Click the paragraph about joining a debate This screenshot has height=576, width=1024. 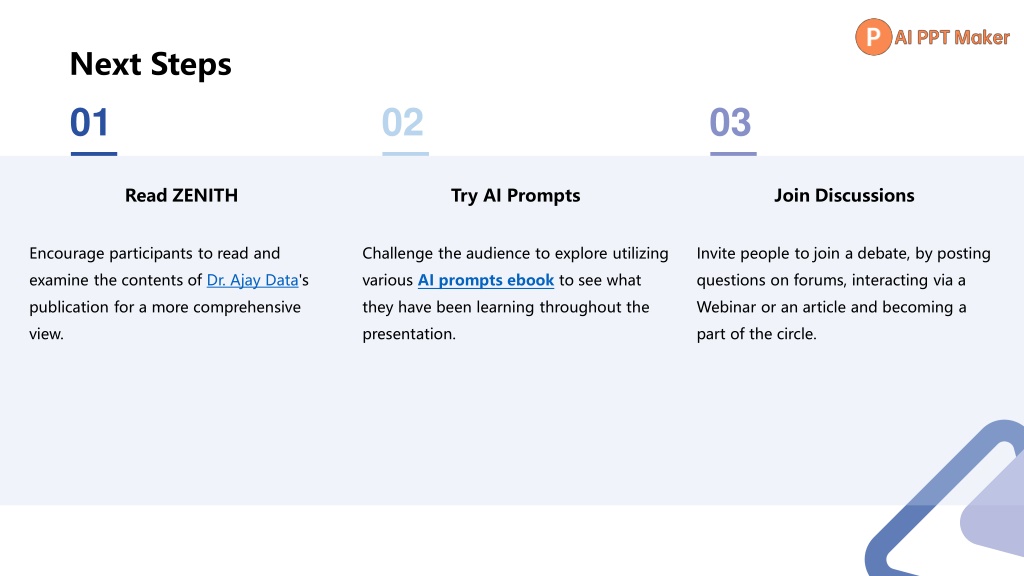(843, 293)
